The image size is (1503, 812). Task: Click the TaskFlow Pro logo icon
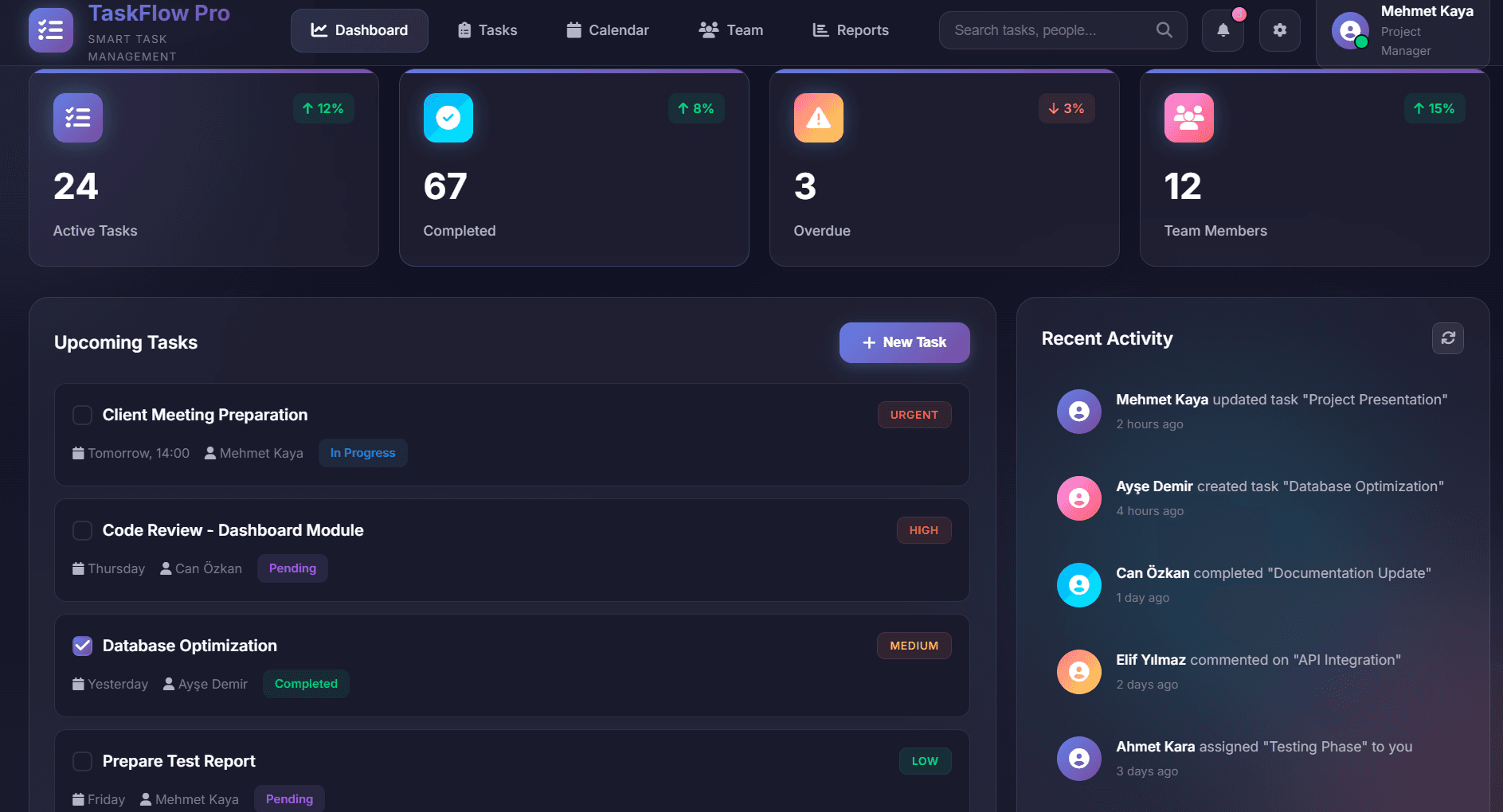click(x=51, y=30)
